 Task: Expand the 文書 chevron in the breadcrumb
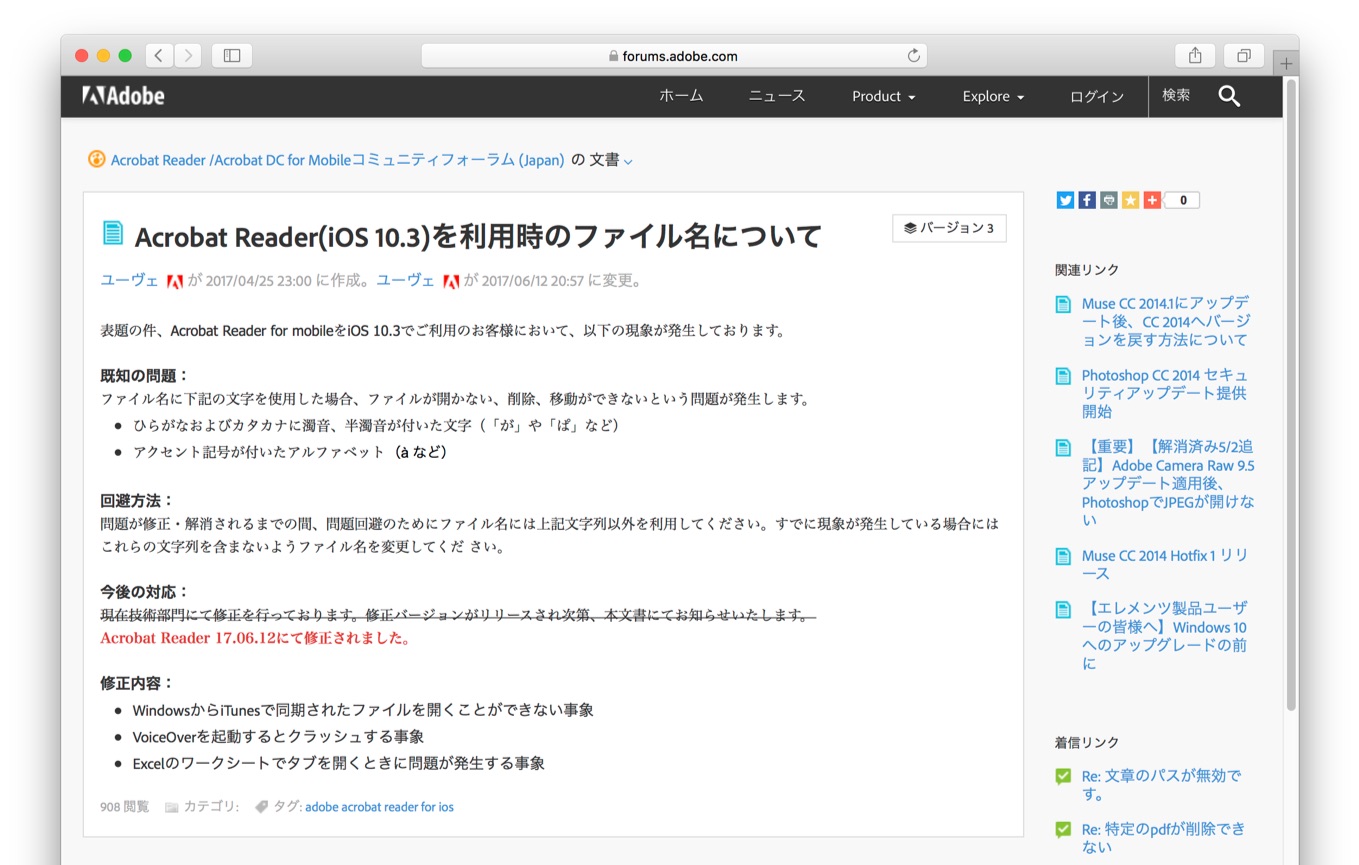click(630, 160)
